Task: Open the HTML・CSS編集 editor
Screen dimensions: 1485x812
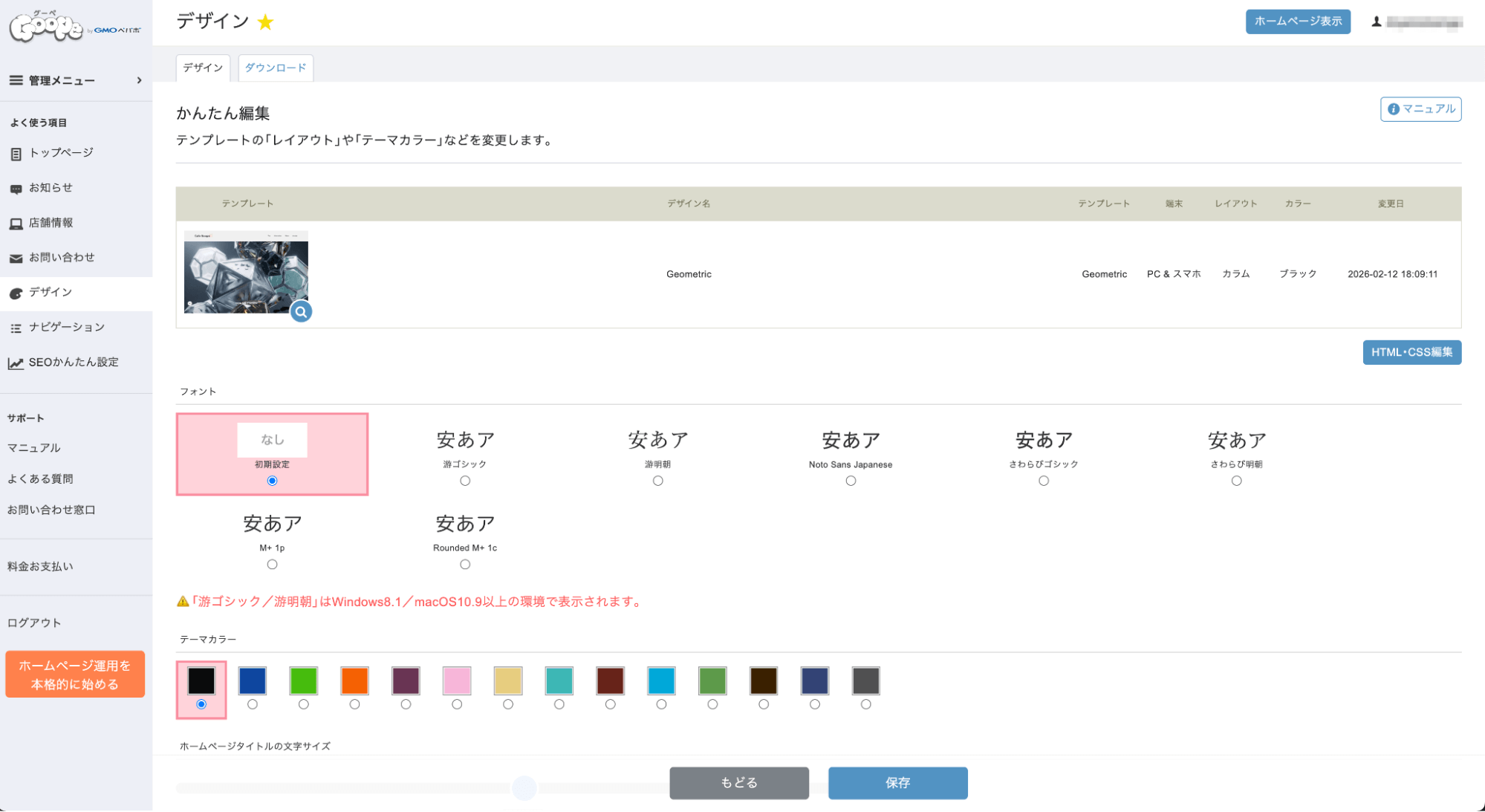Action: (x=1411, y=352)
